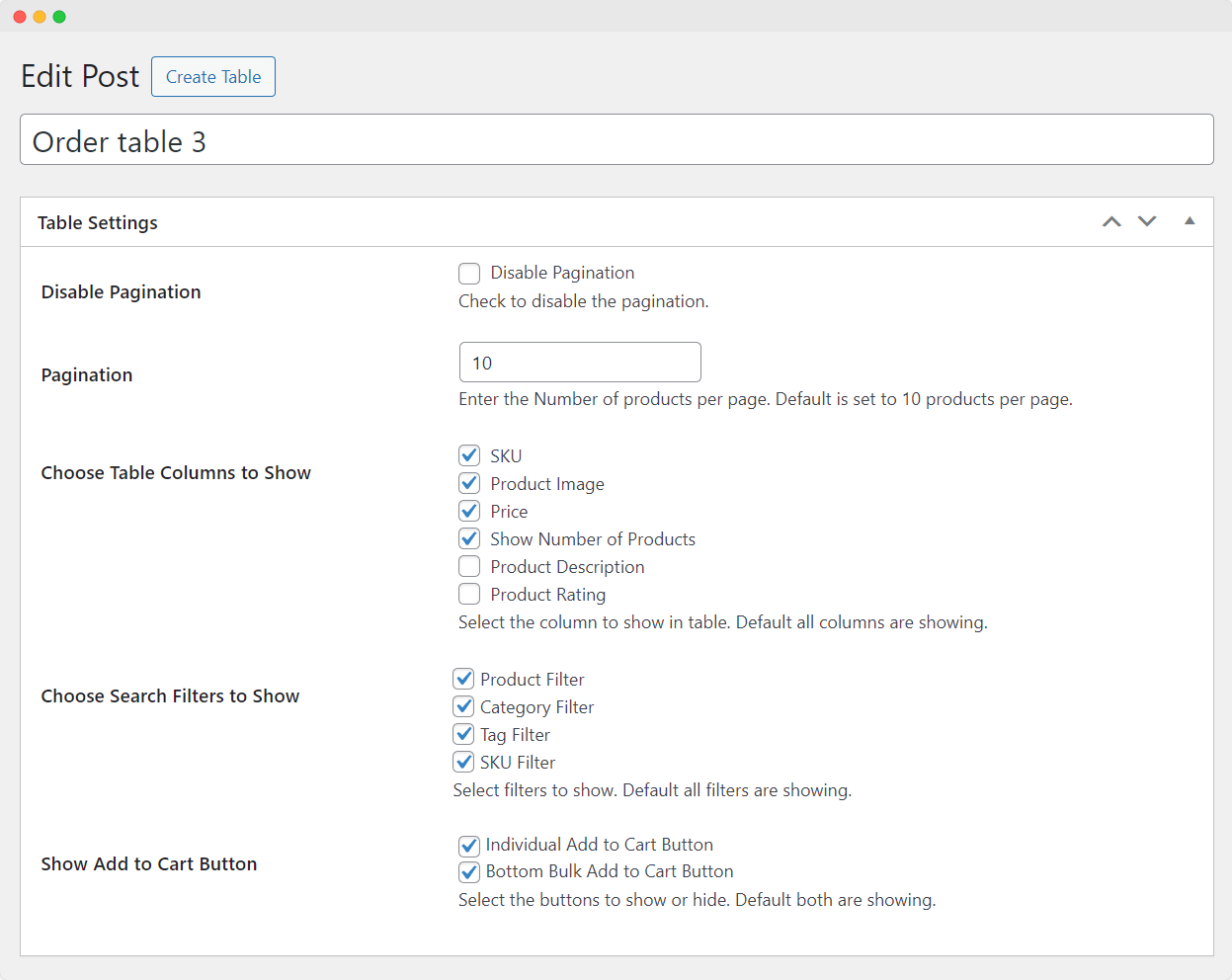Uncheck the SKU column checkbox

pyautogui.click(x=469, y=455)
